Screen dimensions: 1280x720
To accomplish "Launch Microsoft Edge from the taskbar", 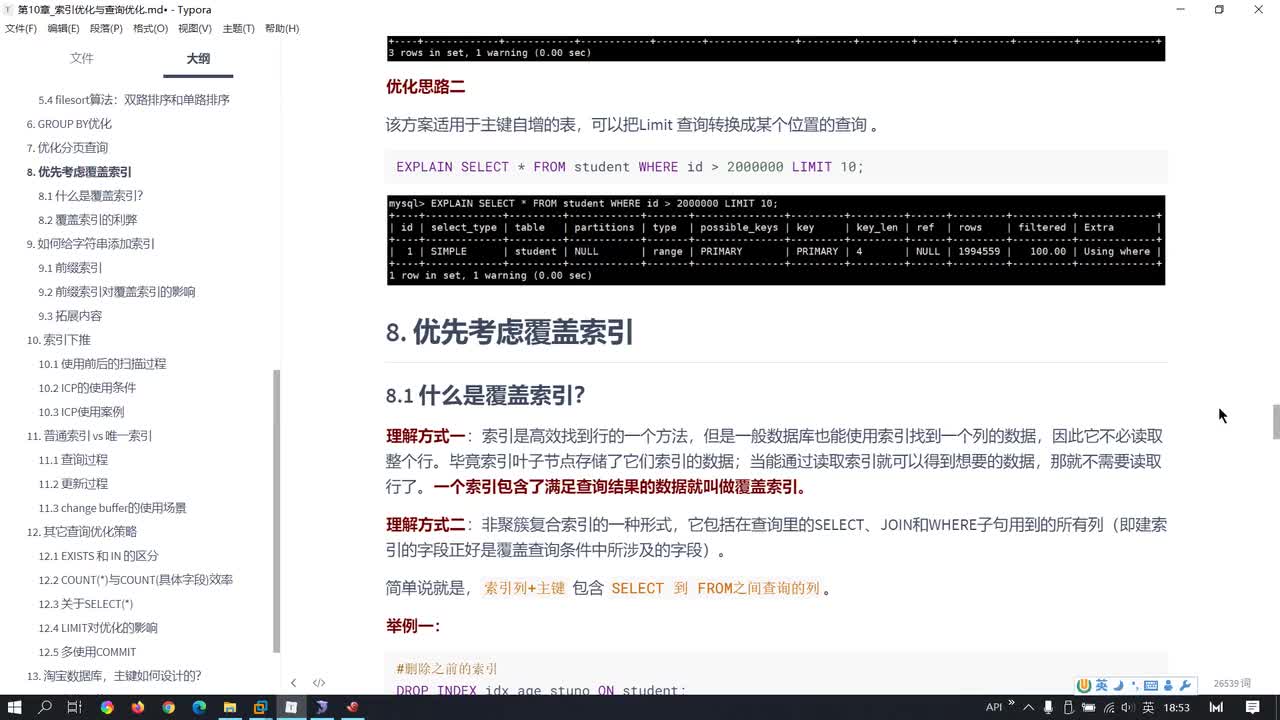I will click(x=199, y=707).
